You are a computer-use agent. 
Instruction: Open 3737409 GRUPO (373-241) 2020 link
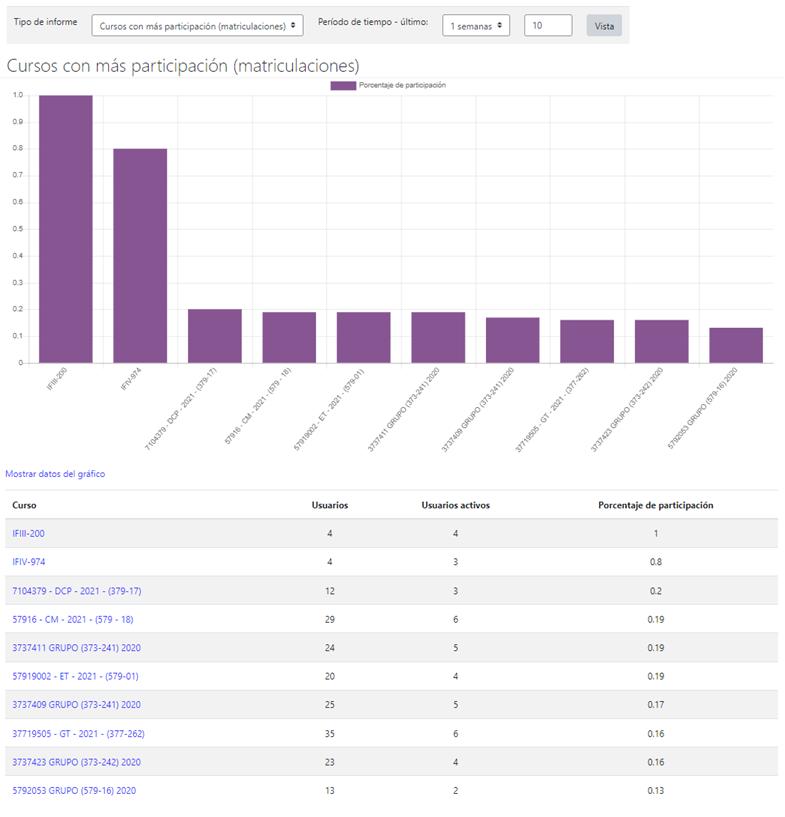[76, 705]
